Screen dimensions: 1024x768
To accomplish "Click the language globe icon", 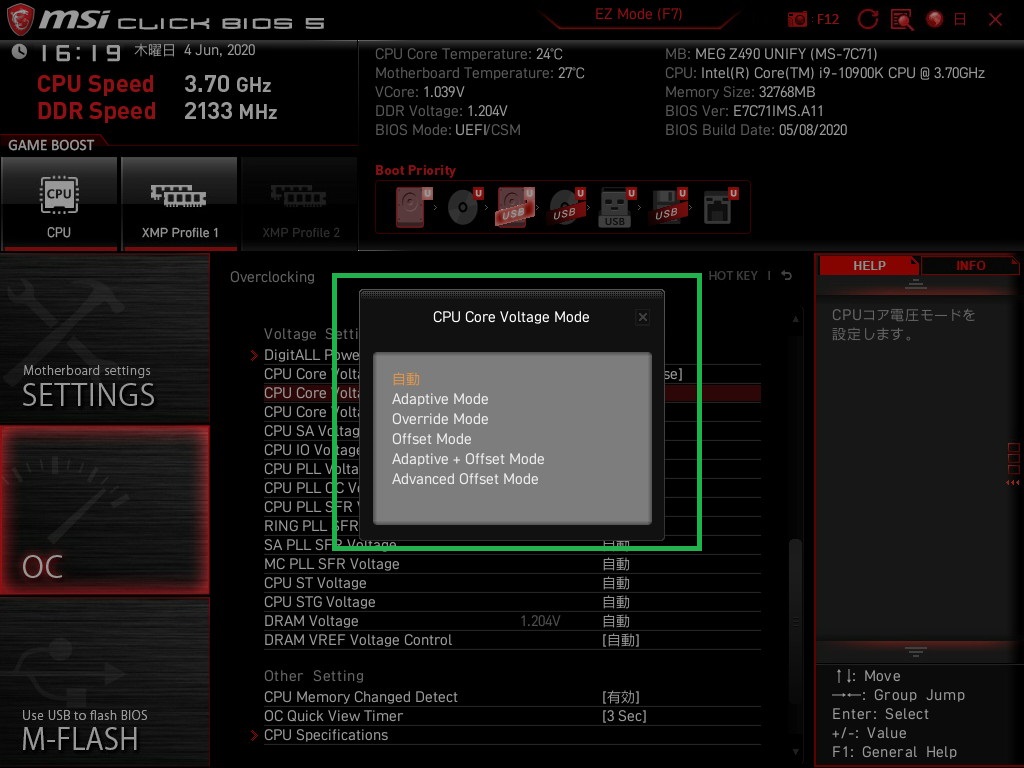I will (935, 19).
